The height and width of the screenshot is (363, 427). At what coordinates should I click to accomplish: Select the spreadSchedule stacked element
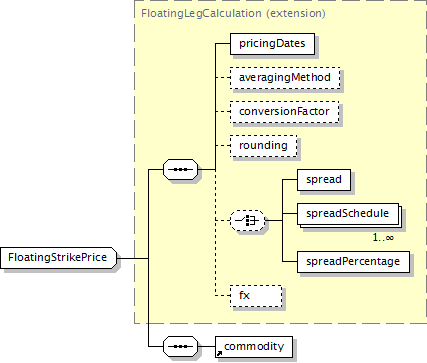click(x=348, y=214)
